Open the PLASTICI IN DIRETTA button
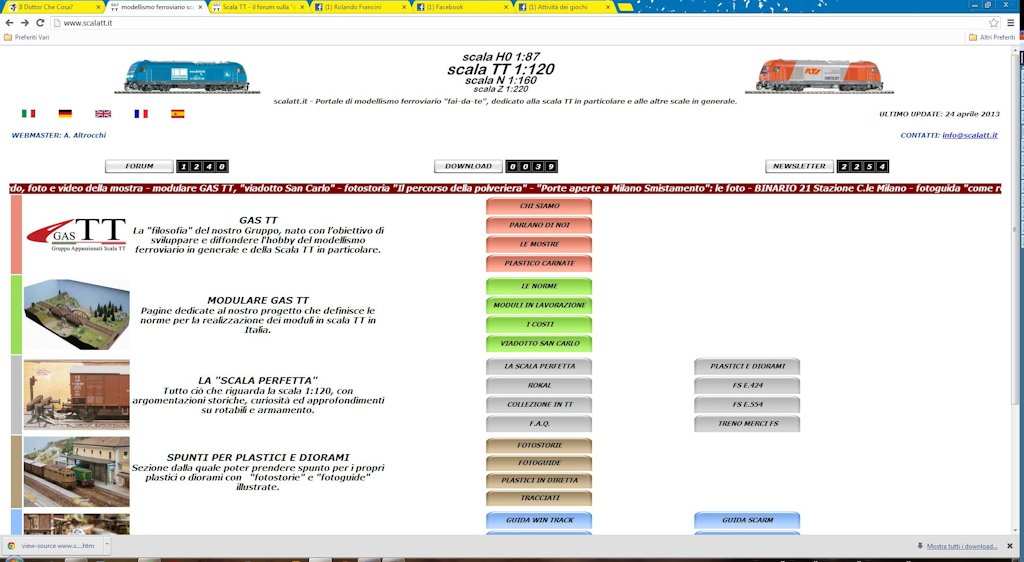This screenshot has width=1024, height=562. (x=539, y=481)
